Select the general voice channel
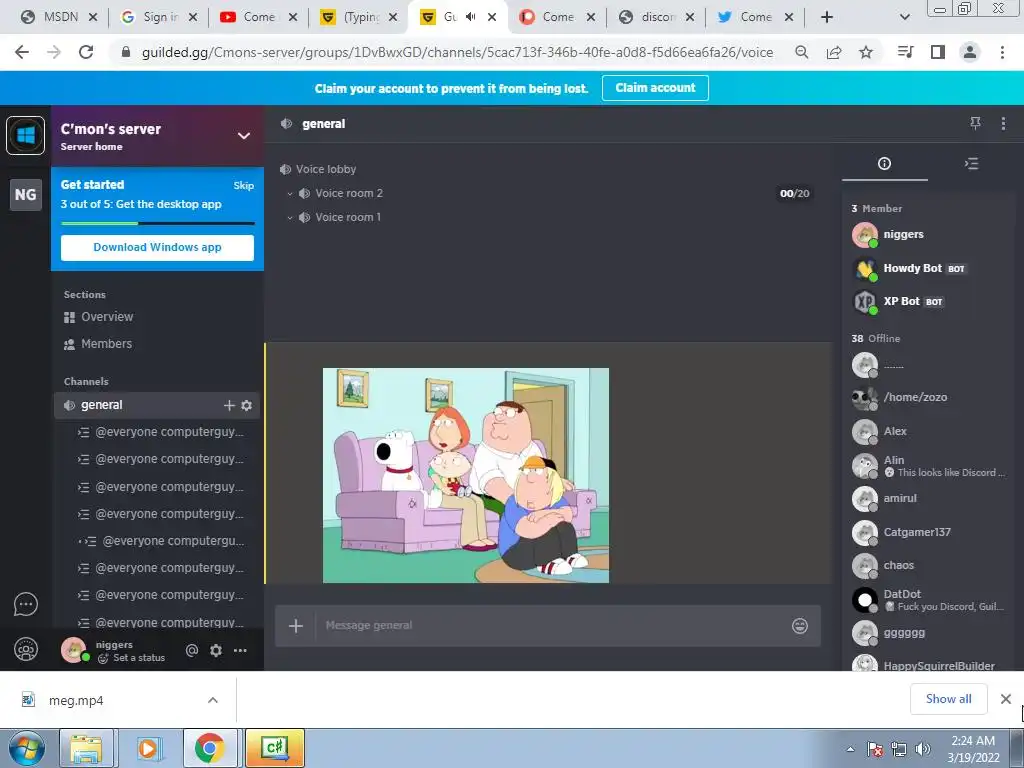 (x=102, y=405)
